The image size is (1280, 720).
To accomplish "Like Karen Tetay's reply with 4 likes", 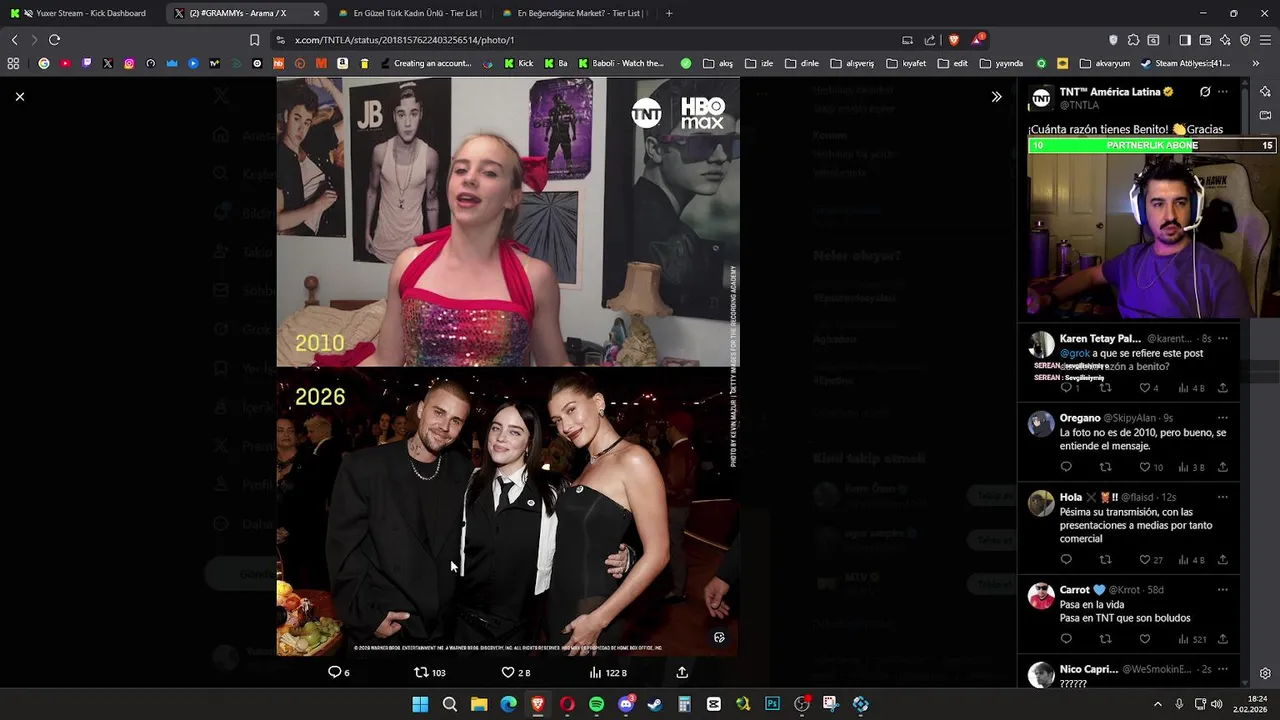I will click(x=1150, y=388).
